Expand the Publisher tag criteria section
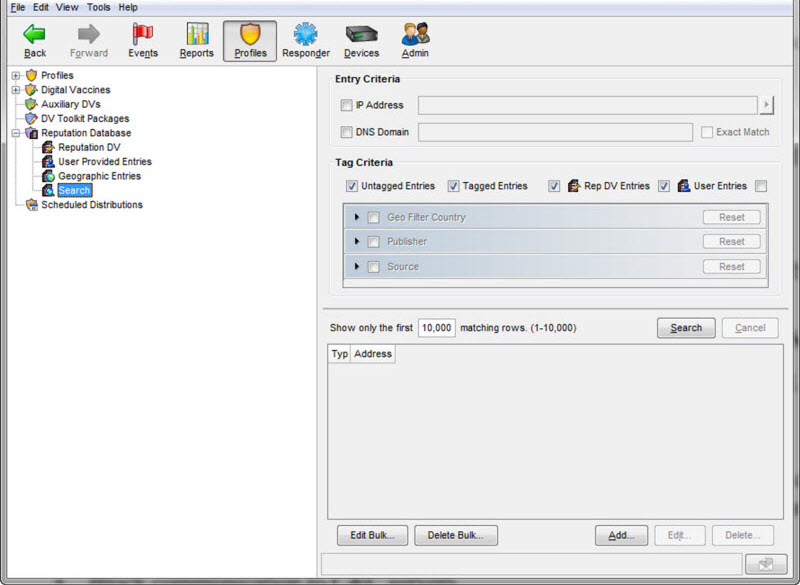The image size is (800, 585). click(x=359, y=241)
